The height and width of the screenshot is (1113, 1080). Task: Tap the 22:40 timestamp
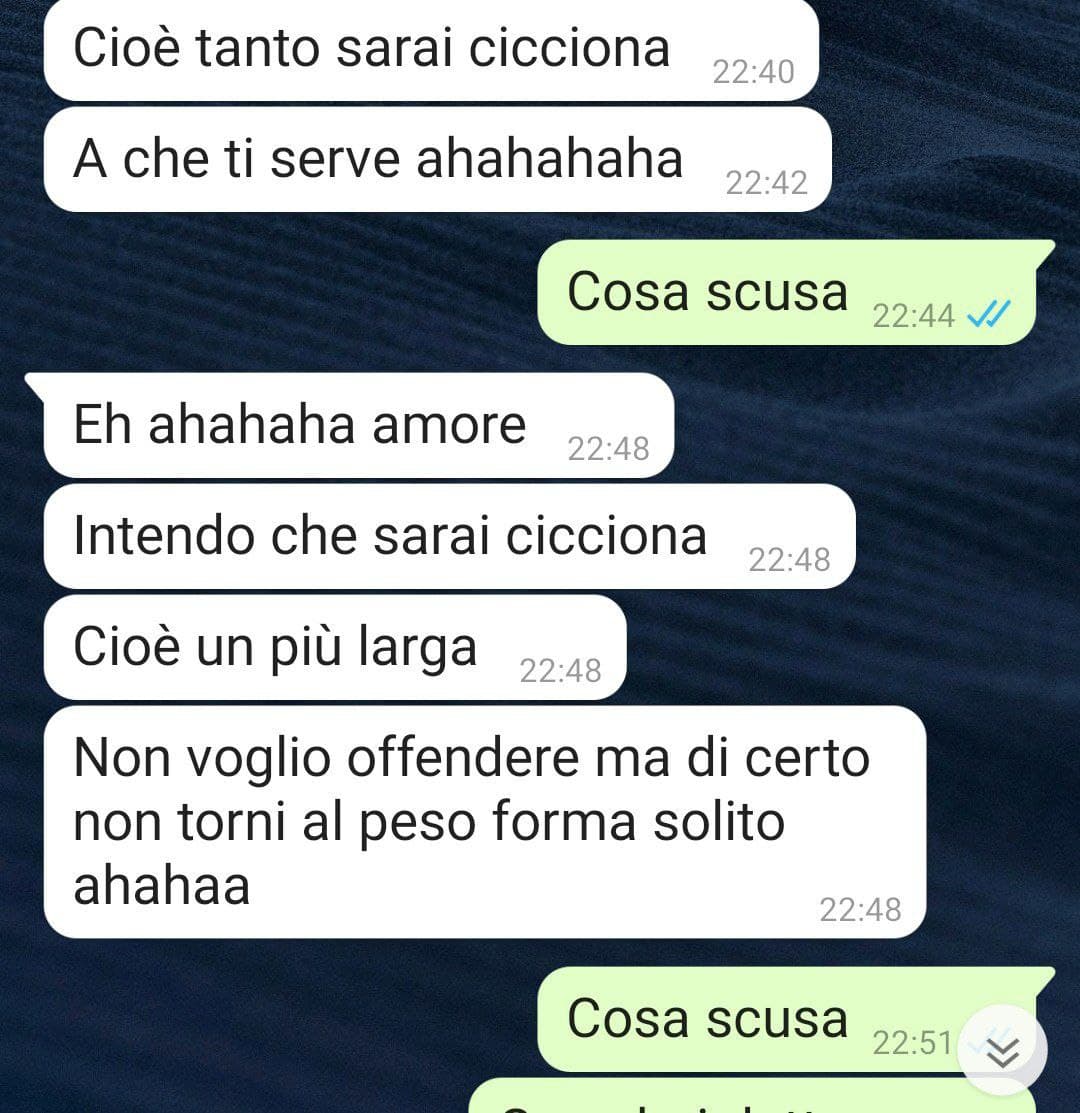point(753,72)
